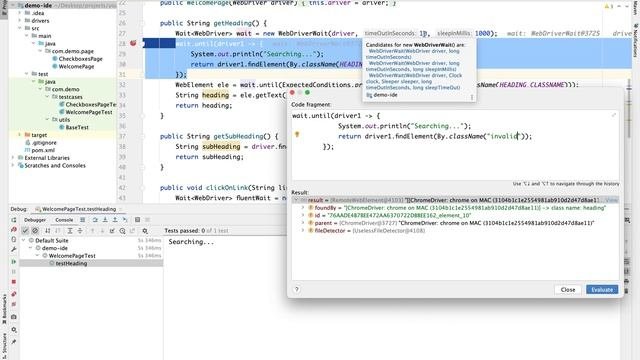The width and height of the screenshot is (640, 360).
Task: Click the warnings indicator at editor top-right
Action: [609, 6]
